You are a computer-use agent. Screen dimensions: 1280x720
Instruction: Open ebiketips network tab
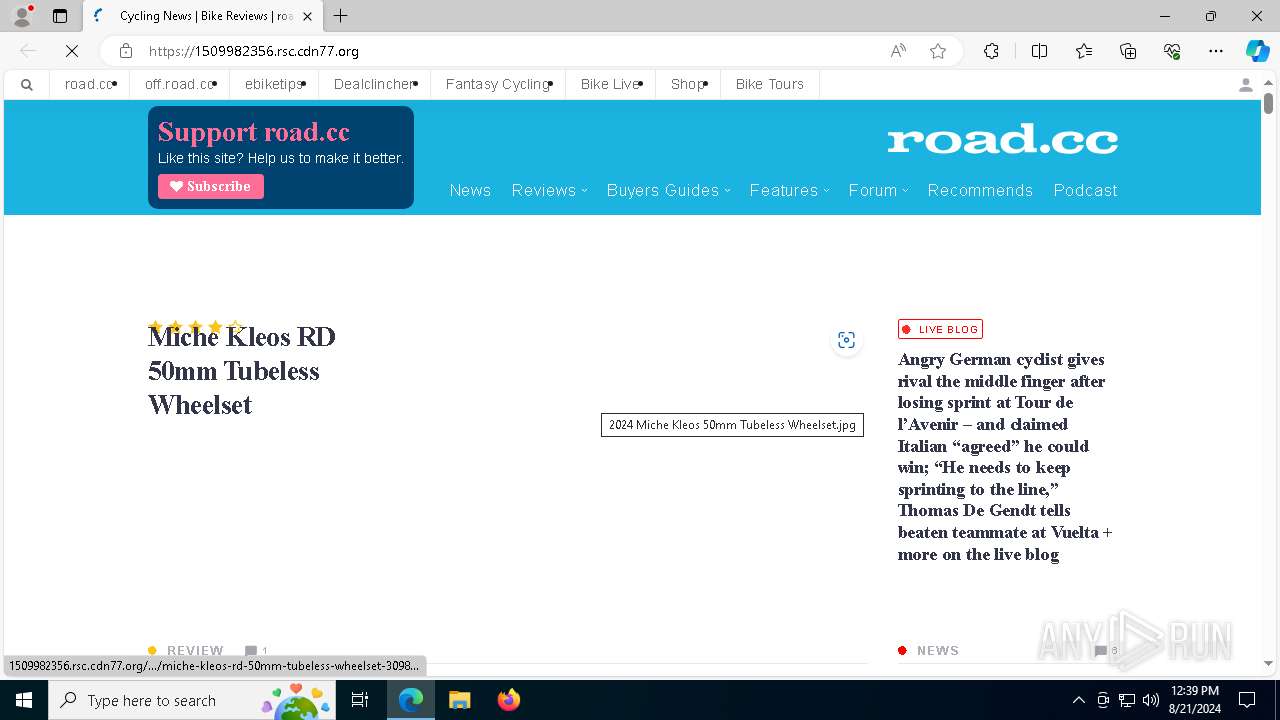pos(274,85)
